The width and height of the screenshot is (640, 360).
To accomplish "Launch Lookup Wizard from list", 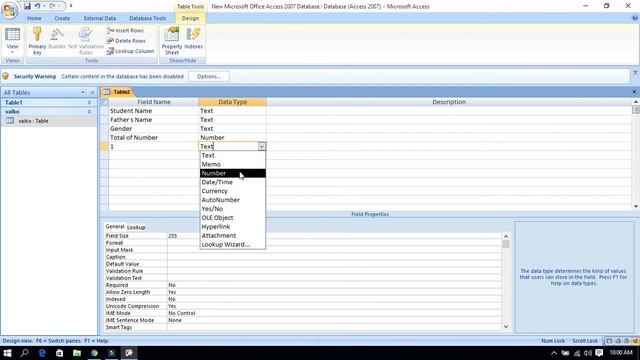I will [233, 245].
